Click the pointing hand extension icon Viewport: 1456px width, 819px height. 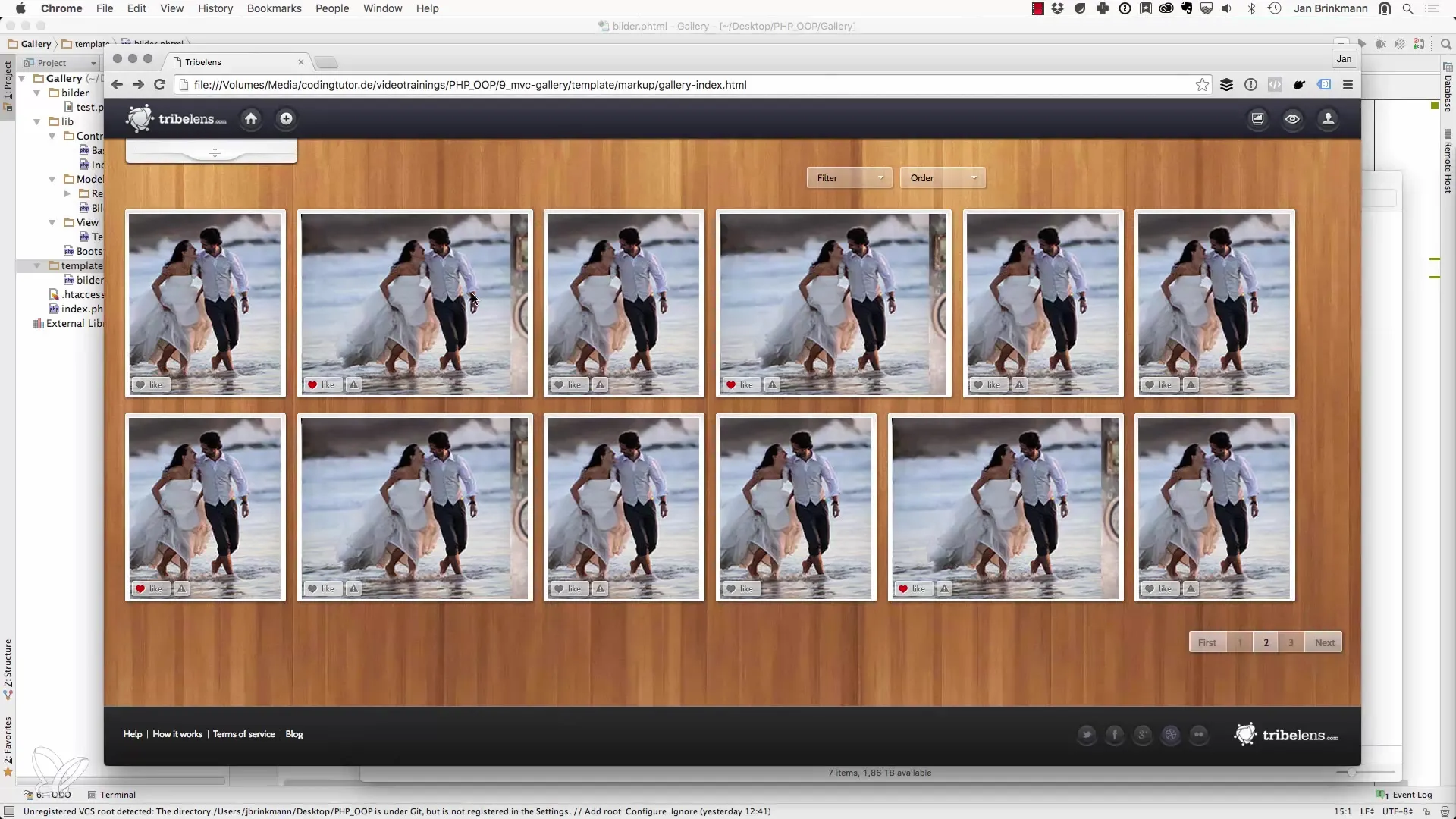pyautogui.click(x=1299, y=85)
